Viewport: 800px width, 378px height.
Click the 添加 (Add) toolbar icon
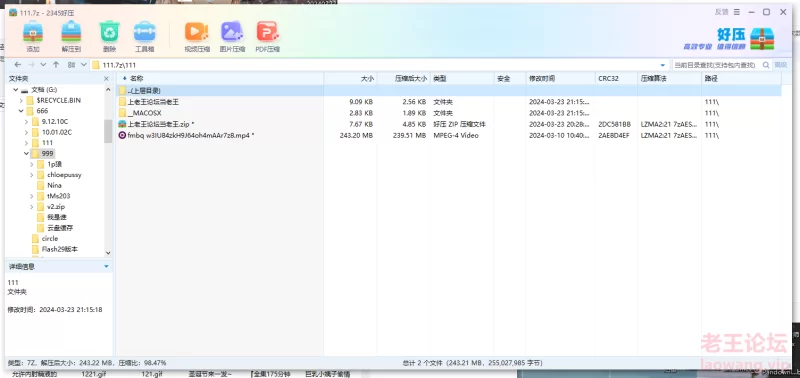(33, 37)
